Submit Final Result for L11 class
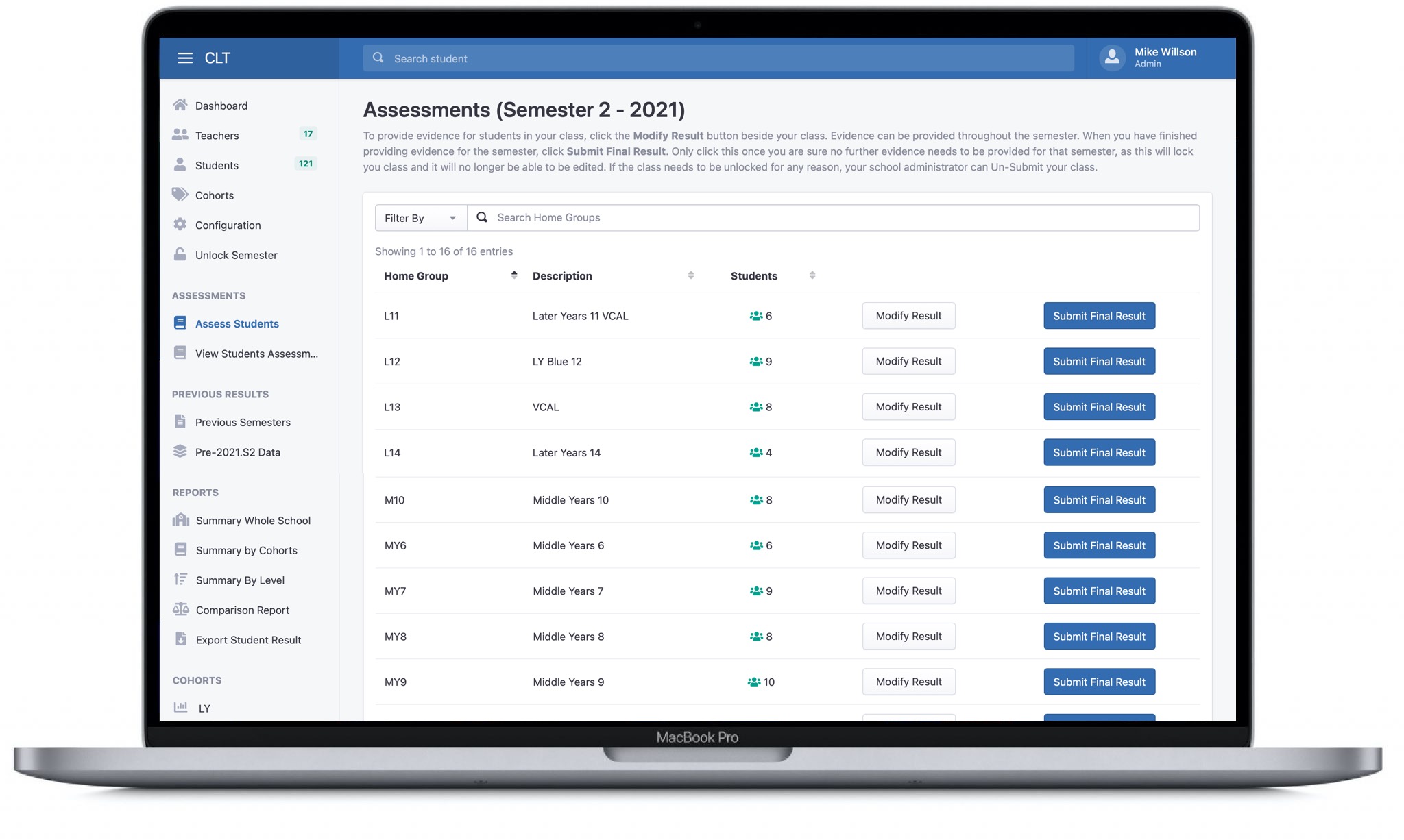This screenshot has width=1404, height=840. point(1098,316)
